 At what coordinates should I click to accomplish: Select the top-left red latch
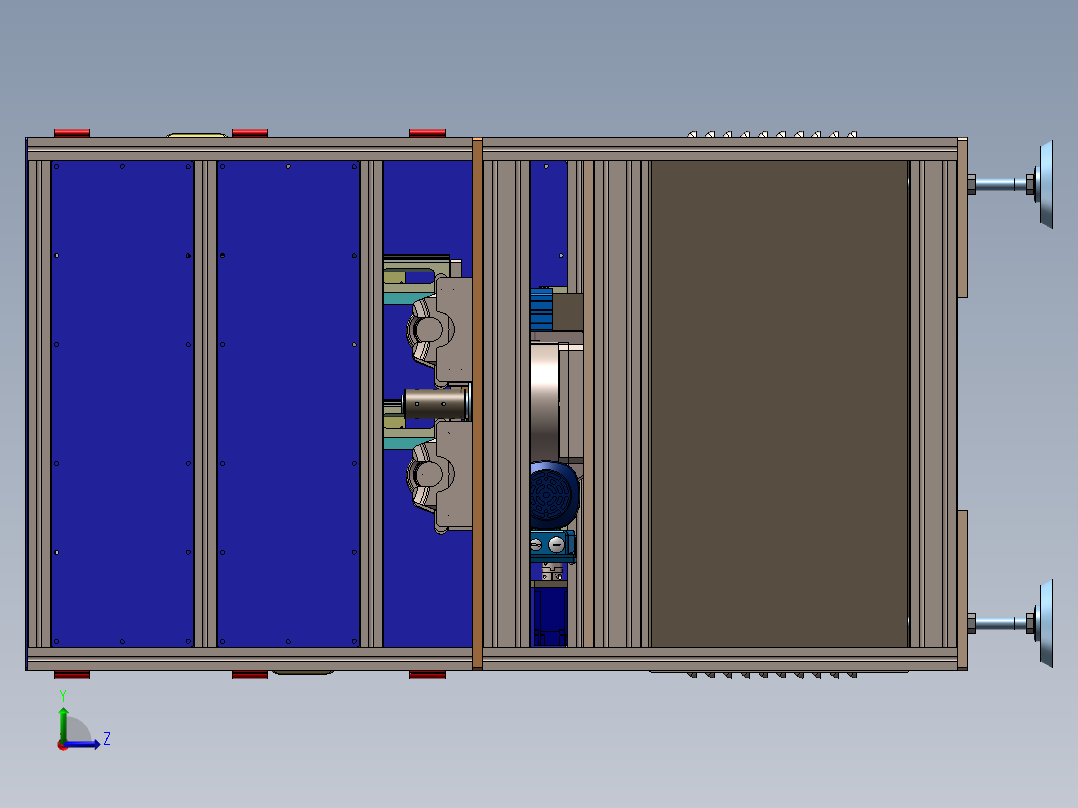point(72,133)
